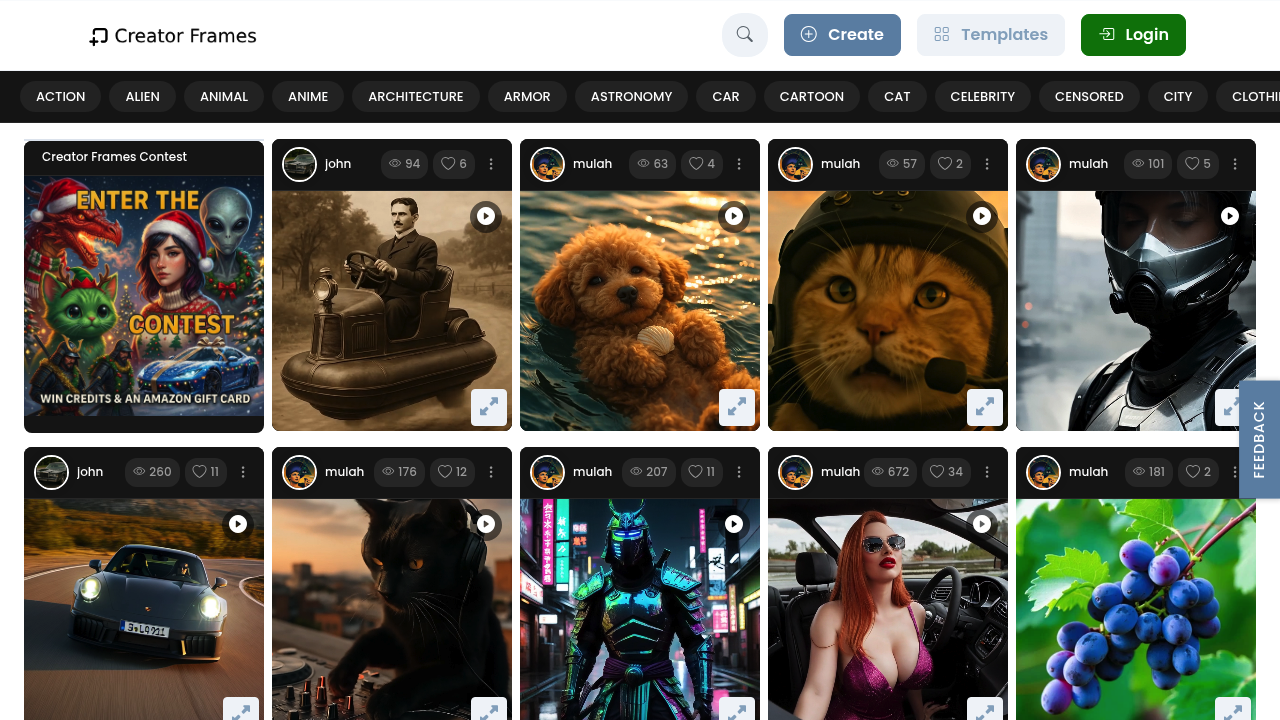Select the ASTRONOMY category tag
The height and width of the screenshot is (720, 1280).
(x=631, y=97)
